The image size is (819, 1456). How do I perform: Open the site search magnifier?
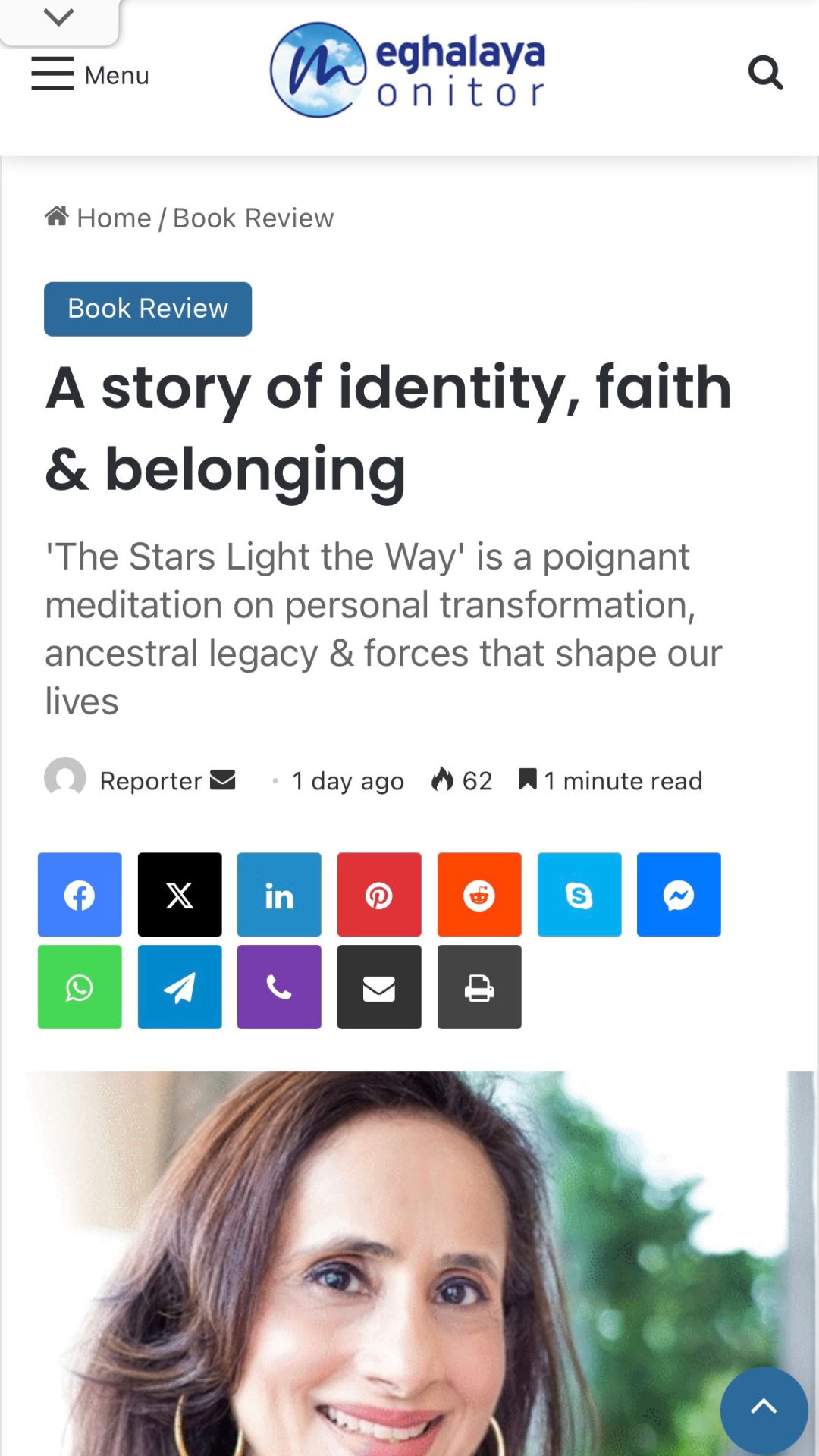pyautogui.click(x=765, y=74)
